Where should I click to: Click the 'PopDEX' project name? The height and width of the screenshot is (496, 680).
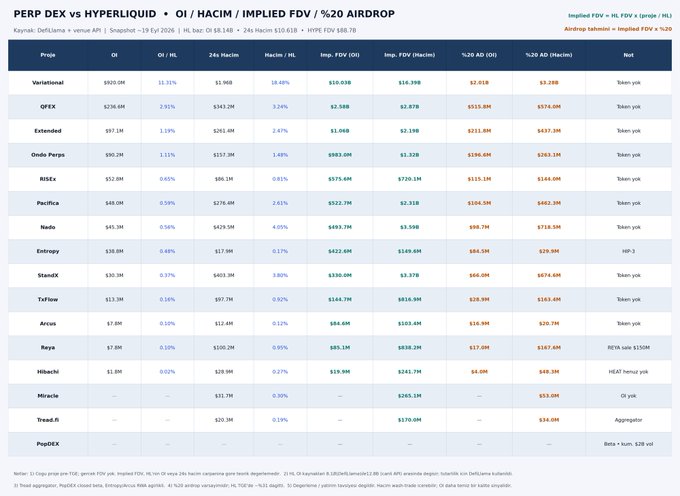[48, 444]
